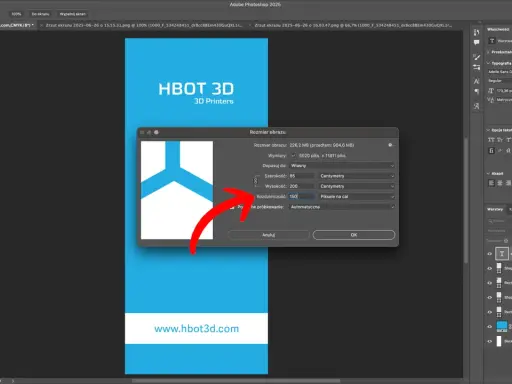Click the font size icon in Typografia
Screen dimensions: 512x384
click(x=491, y=91)
